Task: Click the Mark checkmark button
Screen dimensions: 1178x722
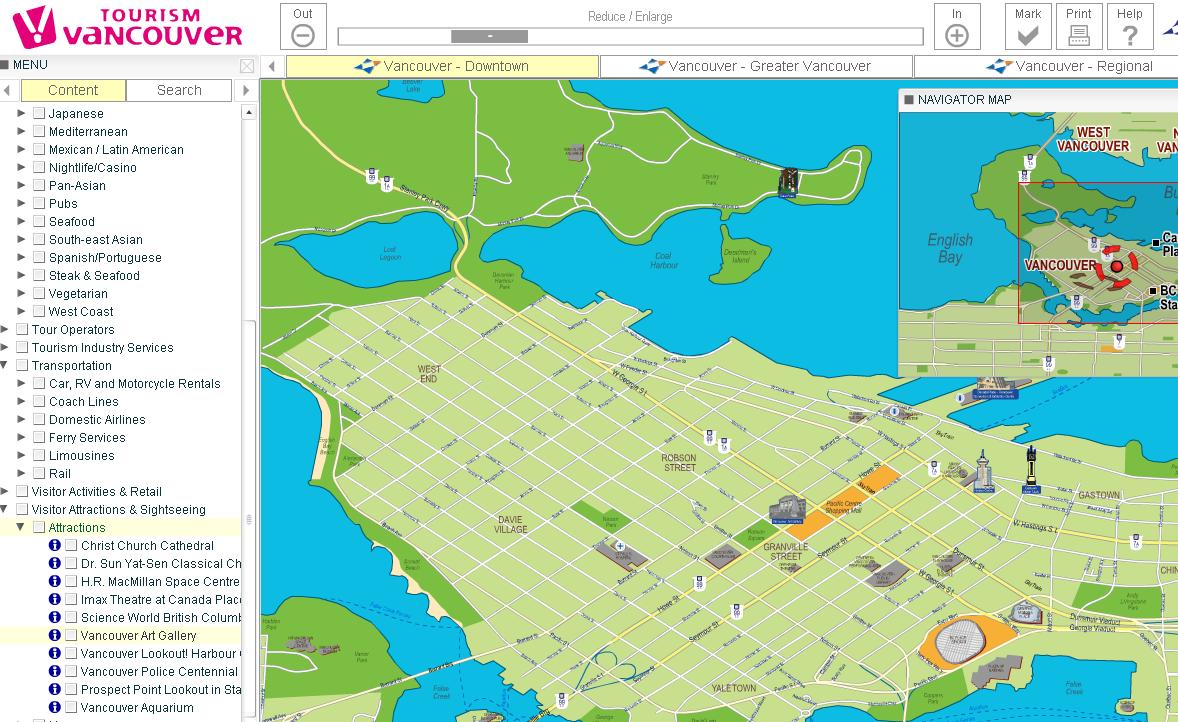Action: click(x=1028, y=27)
